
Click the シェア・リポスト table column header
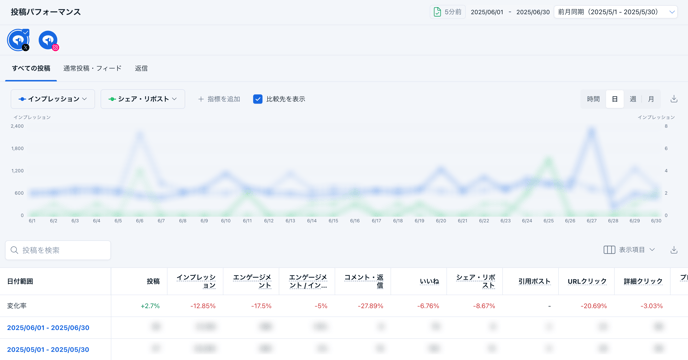476,281
